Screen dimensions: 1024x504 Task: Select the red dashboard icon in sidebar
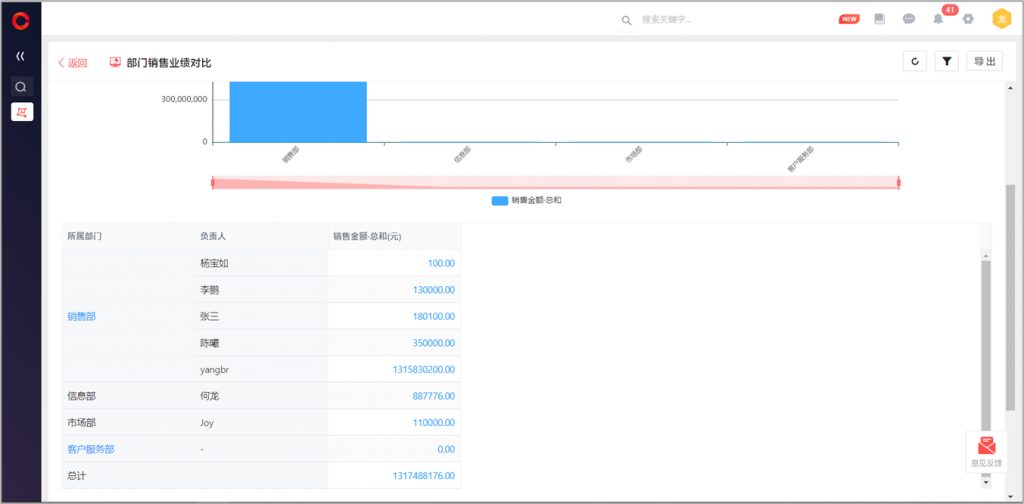pos(21,112)
